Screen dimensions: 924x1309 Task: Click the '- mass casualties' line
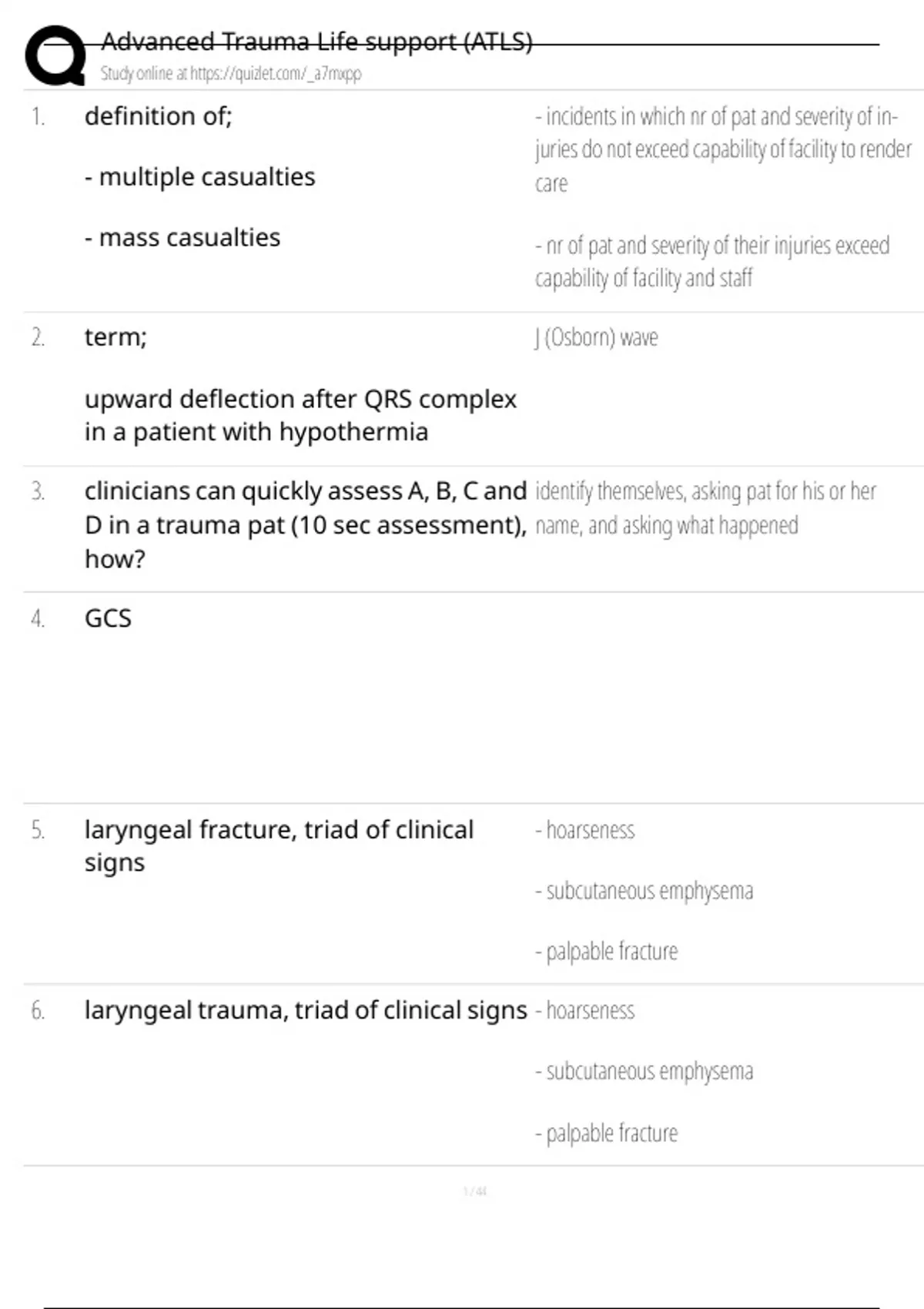pos(182,238)
